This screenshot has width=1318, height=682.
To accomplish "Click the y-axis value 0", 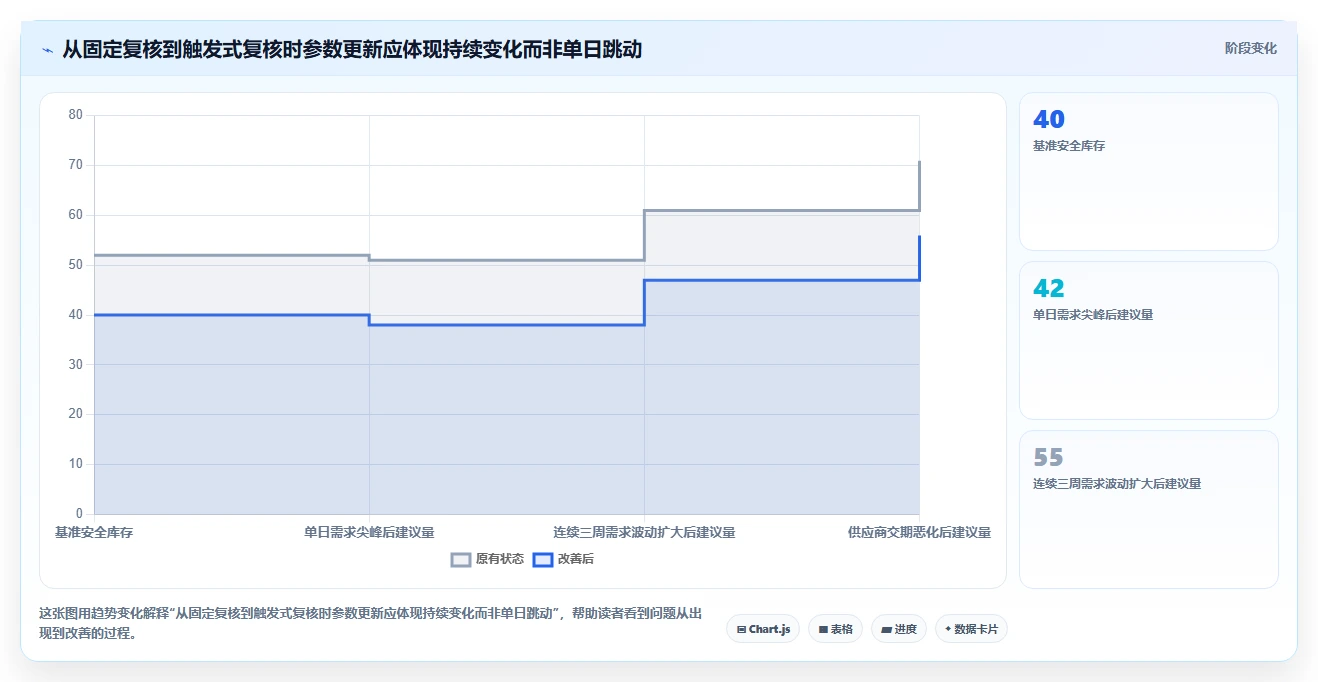I will 80,514.
